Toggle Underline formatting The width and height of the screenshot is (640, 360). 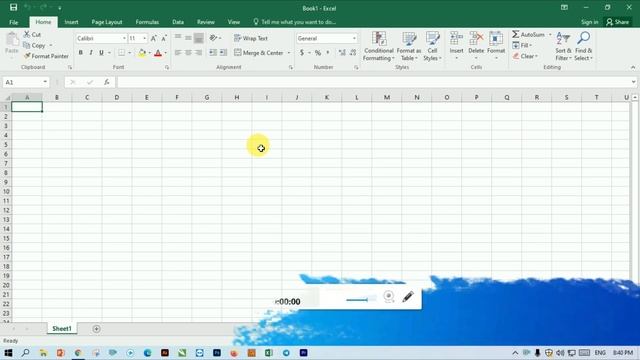coord(101,53)
